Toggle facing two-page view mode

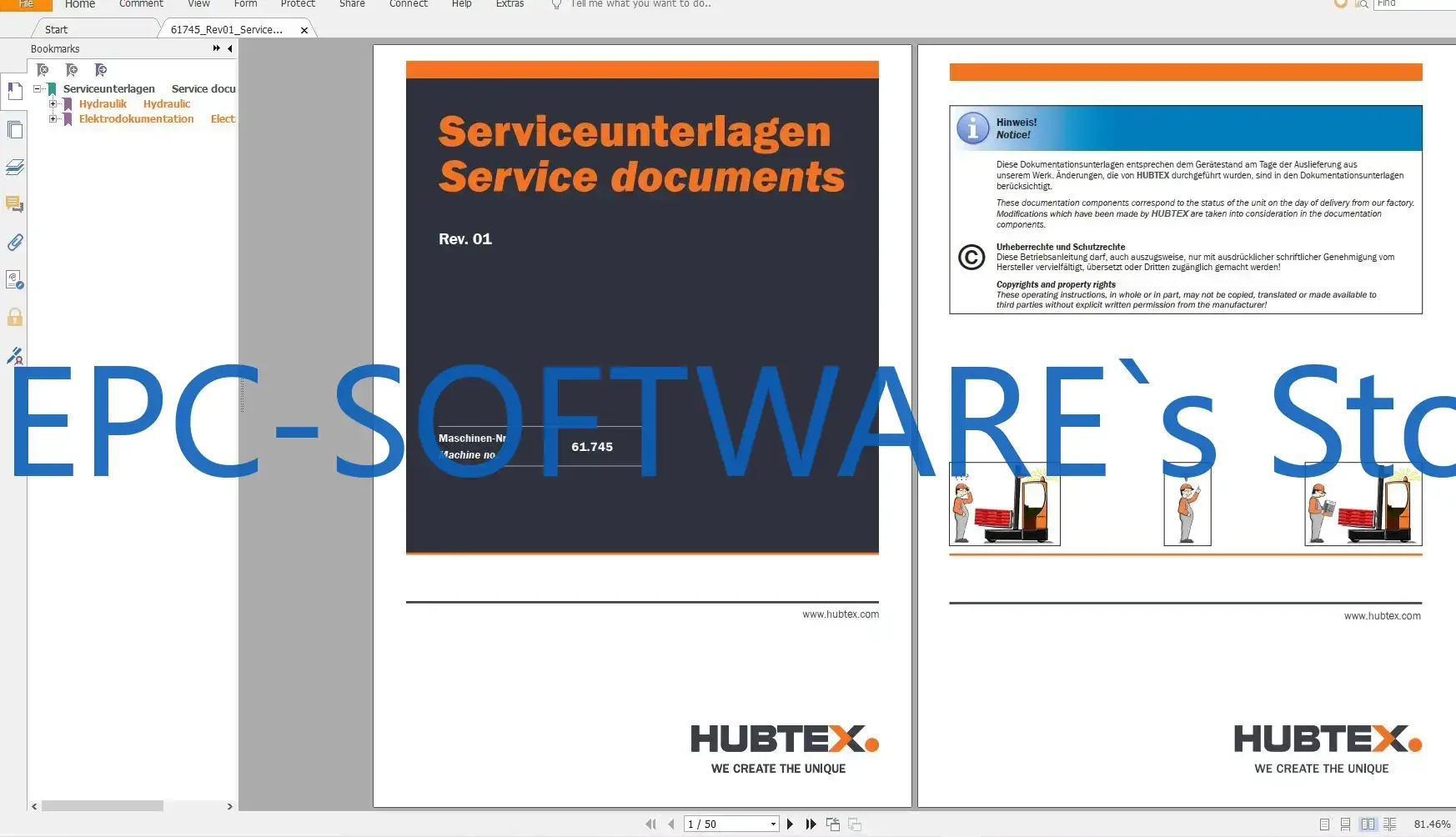point(1368,824)
